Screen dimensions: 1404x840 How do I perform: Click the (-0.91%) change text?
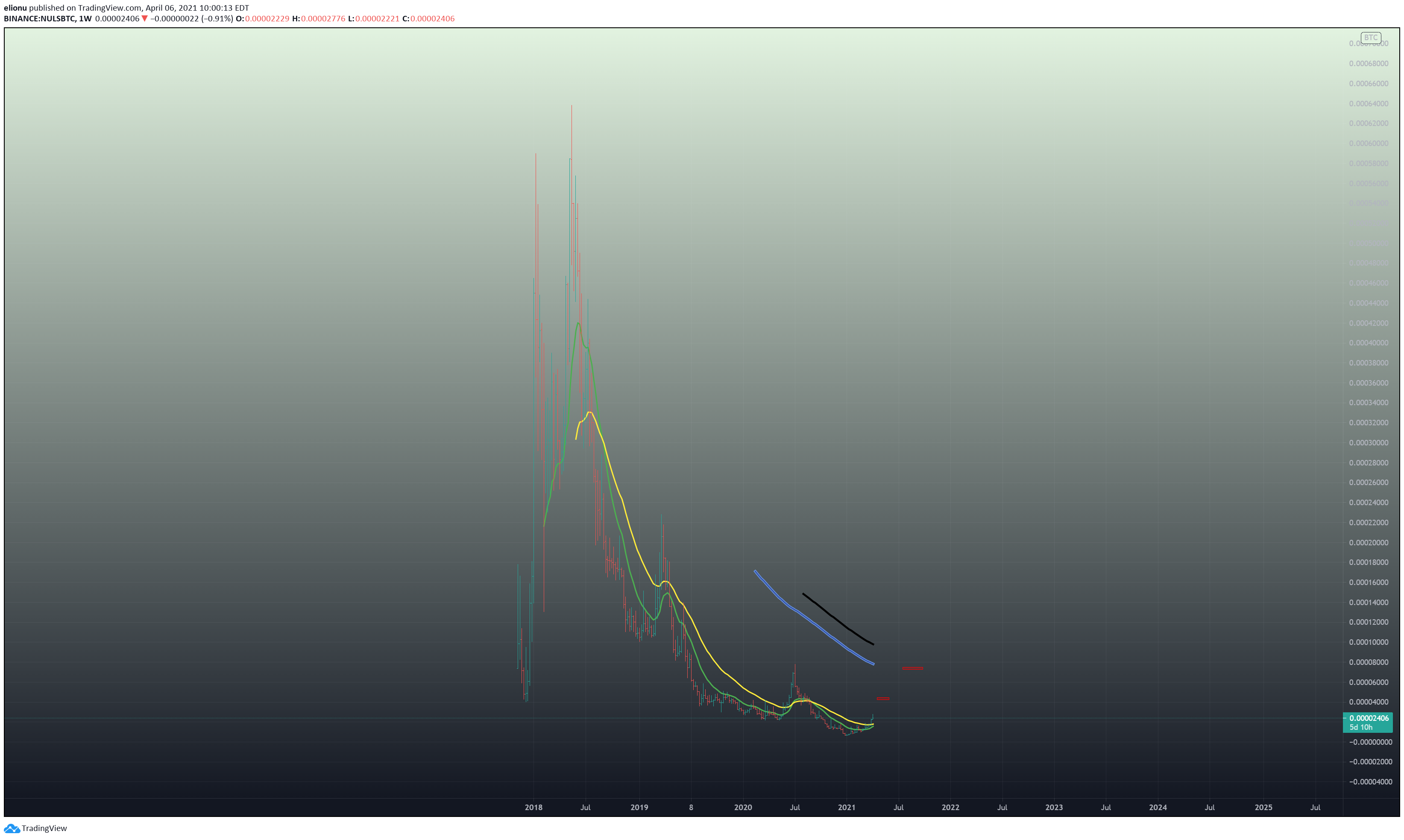point(217,19)
